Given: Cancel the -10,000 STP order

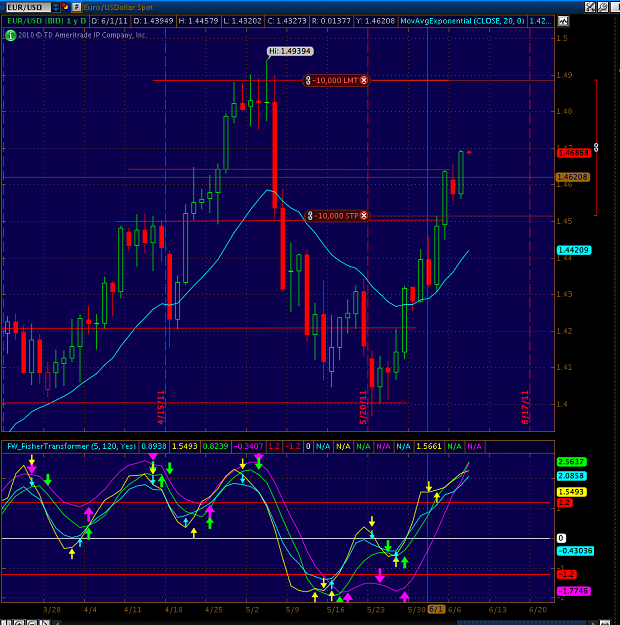Looking at the screenshot, I should (x=364, y=216).
